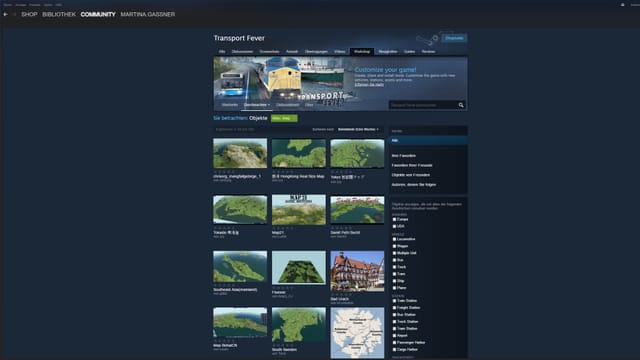Toggle the Passenger Harbor checkbox

point(394,342)
